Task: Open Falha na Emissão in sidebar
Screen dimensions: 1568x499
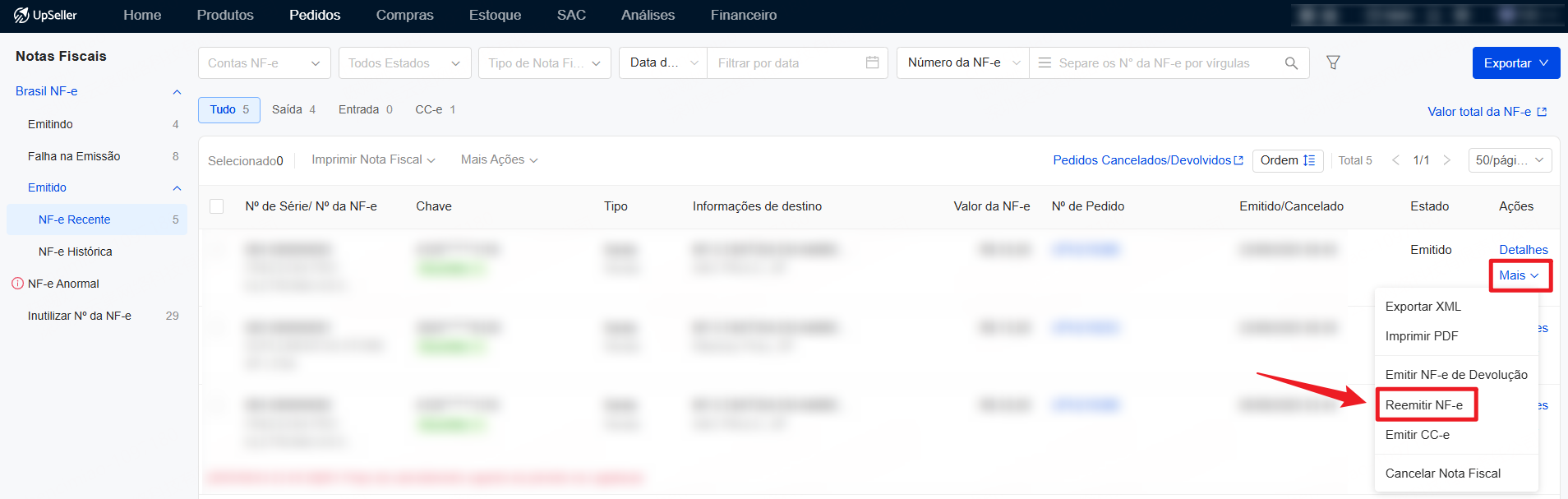Action: (x=74, y=156)
